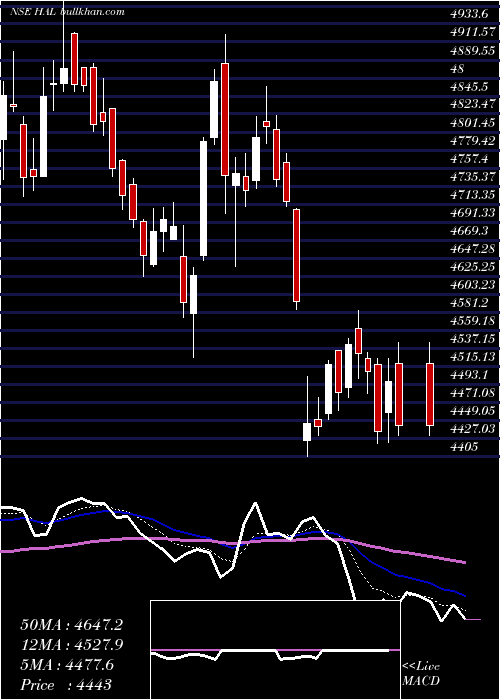The width and height of the screenshot is (500, 700).
Task: Click the 12MA : 4527.9 readout
Action: tap(71, 645)
